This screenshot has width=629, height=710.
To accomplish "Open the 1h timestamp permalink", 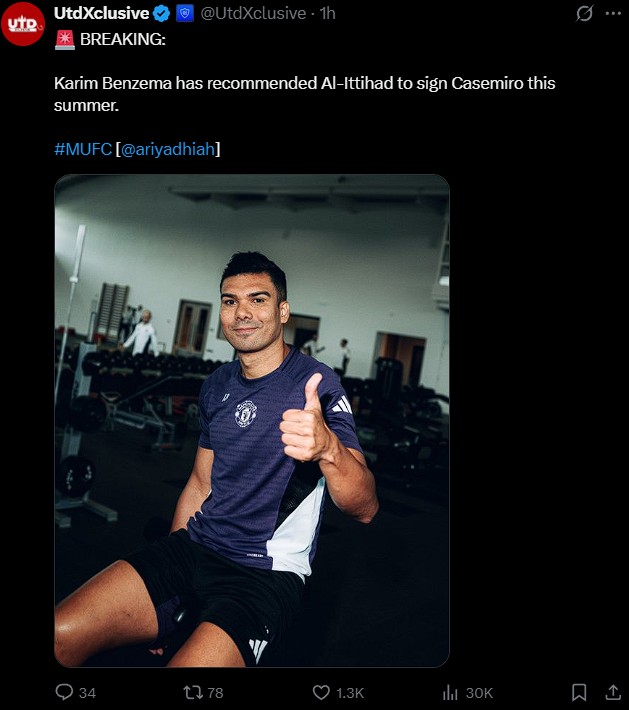I will pos(327,14).
